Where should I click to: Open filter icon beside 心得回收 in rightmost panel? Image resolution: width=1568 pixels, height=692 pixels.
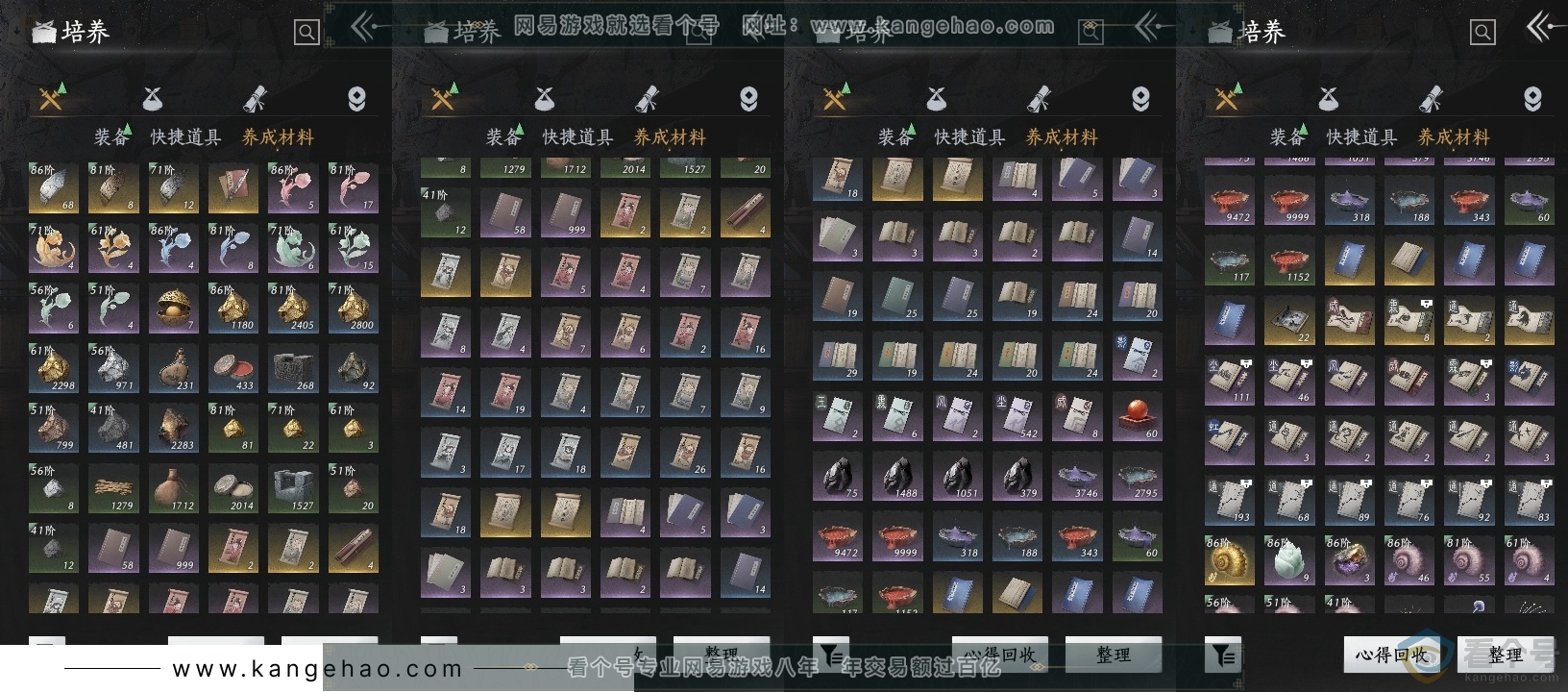(x=1223, y=655)
